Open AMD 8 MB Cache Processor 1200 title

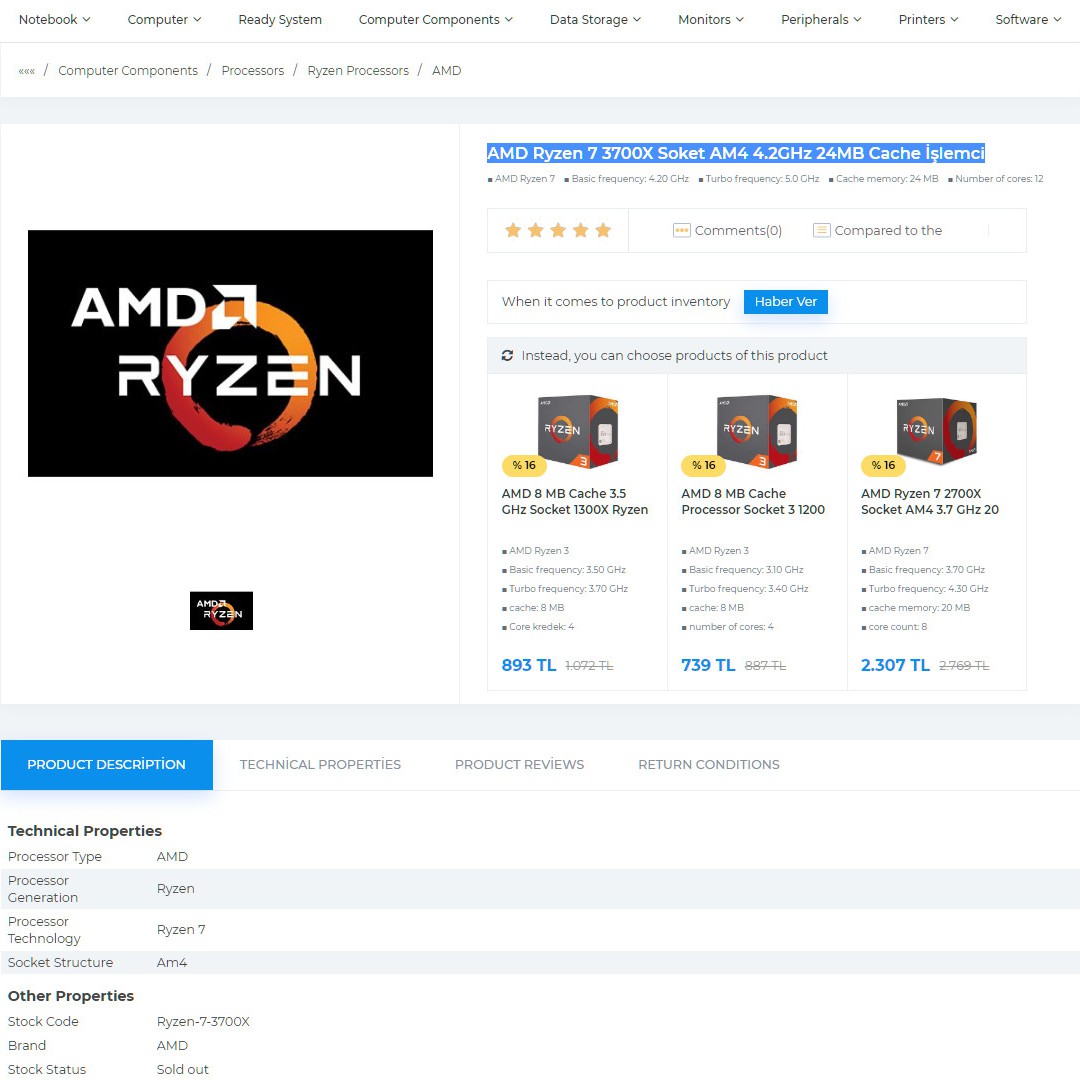coord(753,501)
